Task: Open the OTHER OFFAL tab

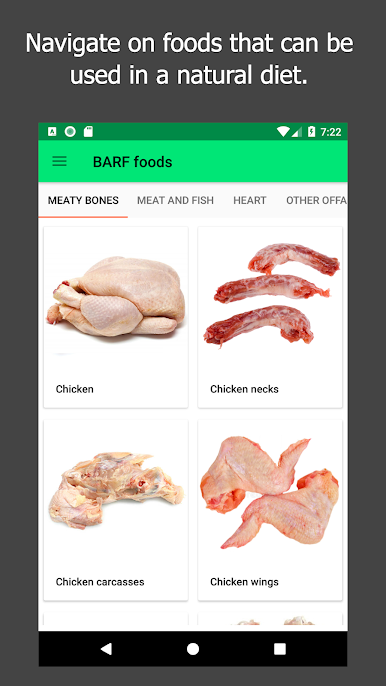Action: 316,200
